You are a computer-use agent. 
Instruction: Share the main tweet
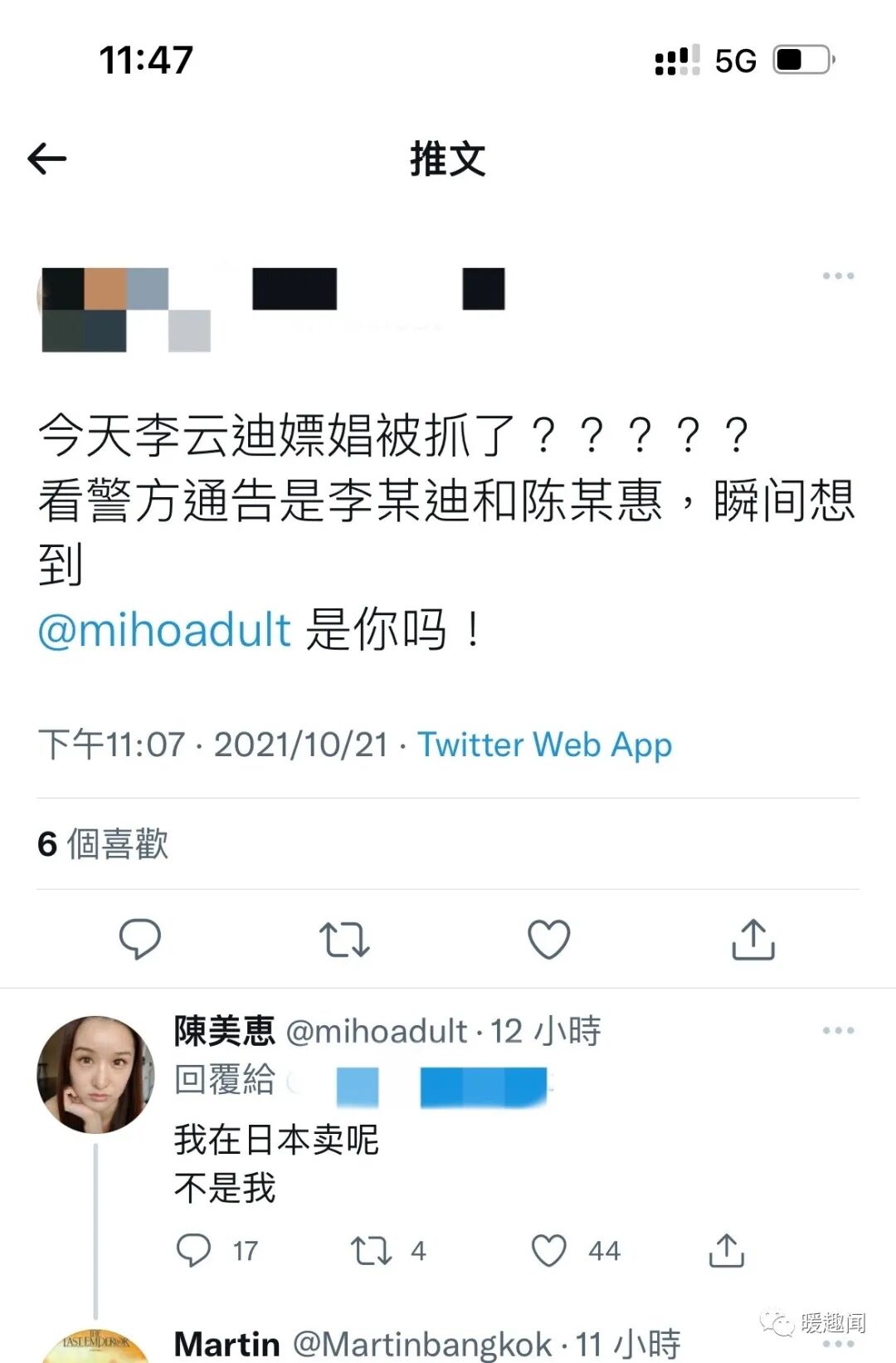(753, 939)
